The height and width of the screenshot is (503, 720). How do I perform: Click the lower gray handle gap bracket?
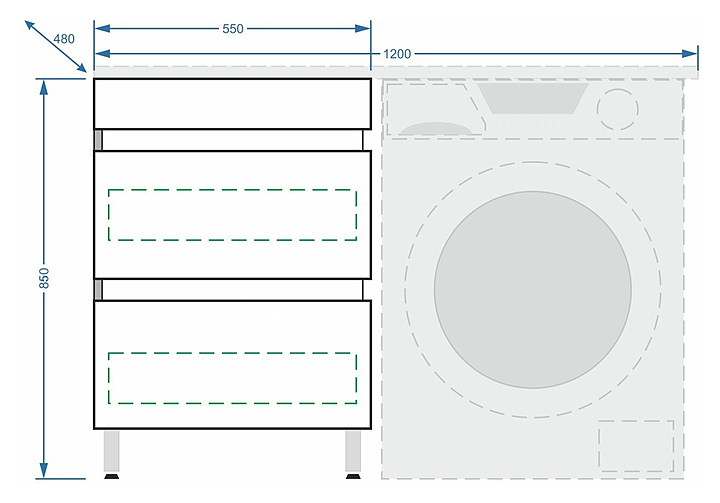[98, 290]
